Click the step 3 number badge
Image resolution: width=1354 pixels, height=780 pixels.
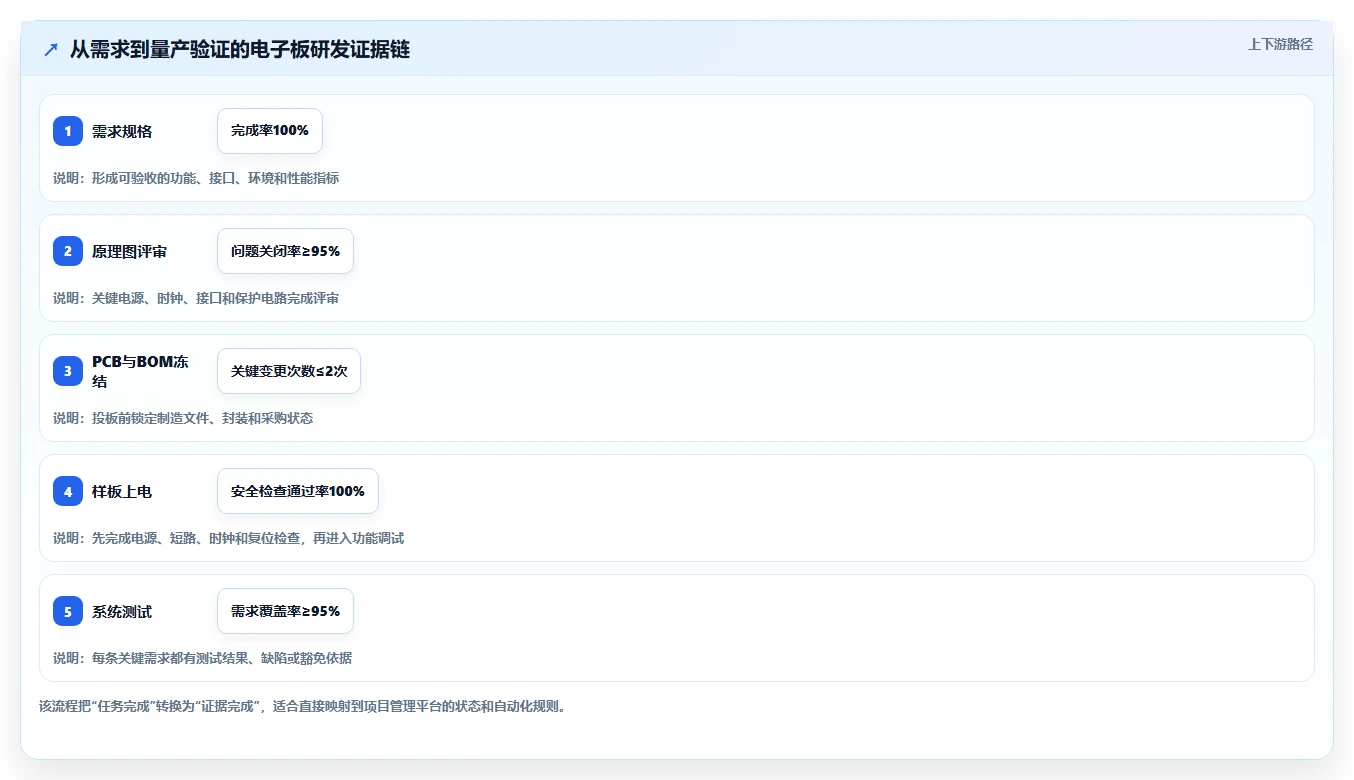pyautogui.click(x=68, y=371)
